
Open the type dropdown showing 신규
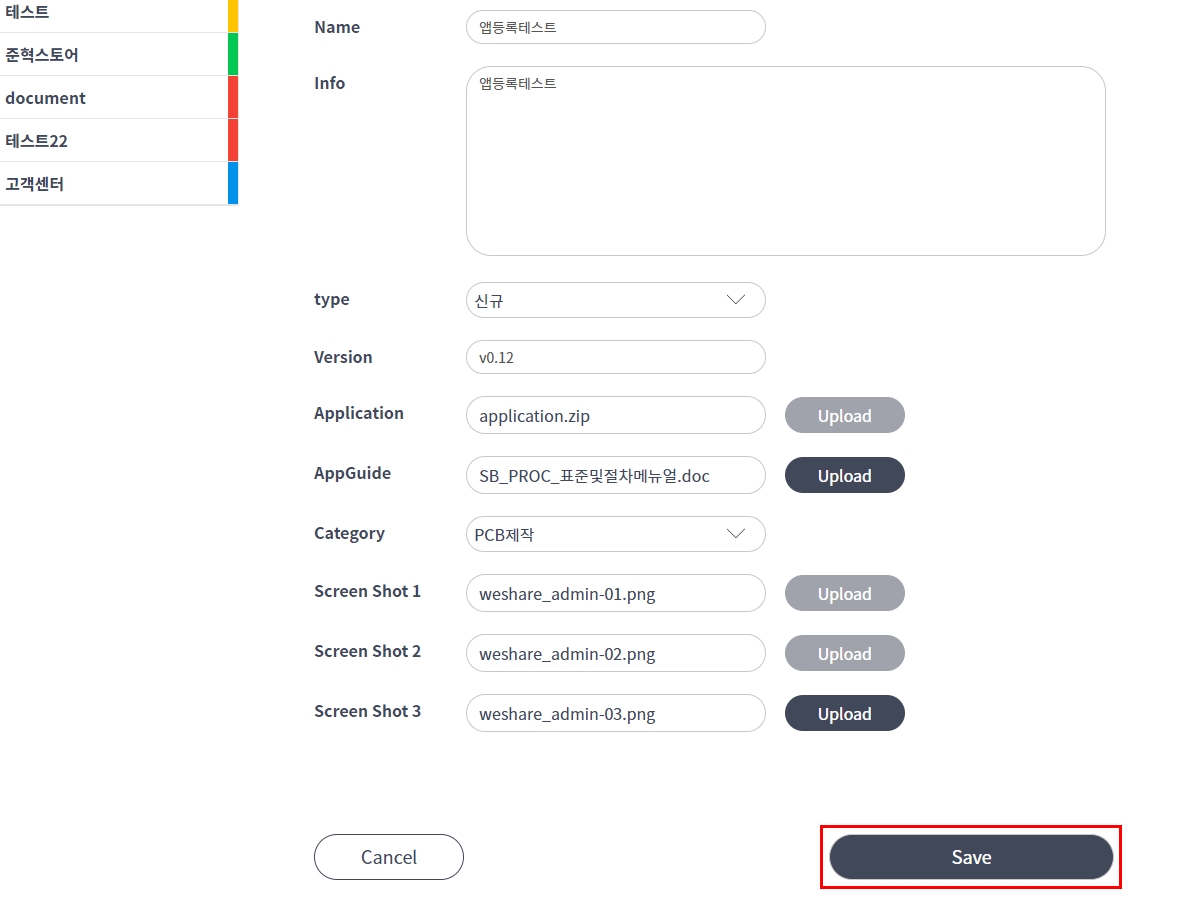point(615,300)
